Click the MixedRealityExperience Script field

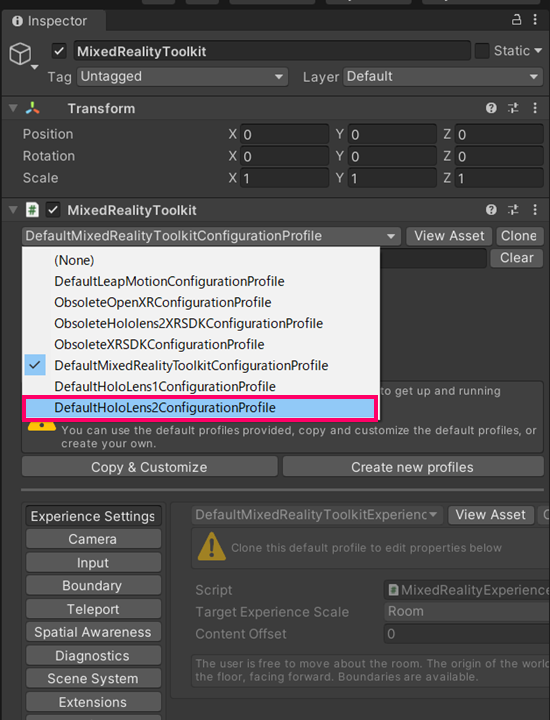point(466,590)
